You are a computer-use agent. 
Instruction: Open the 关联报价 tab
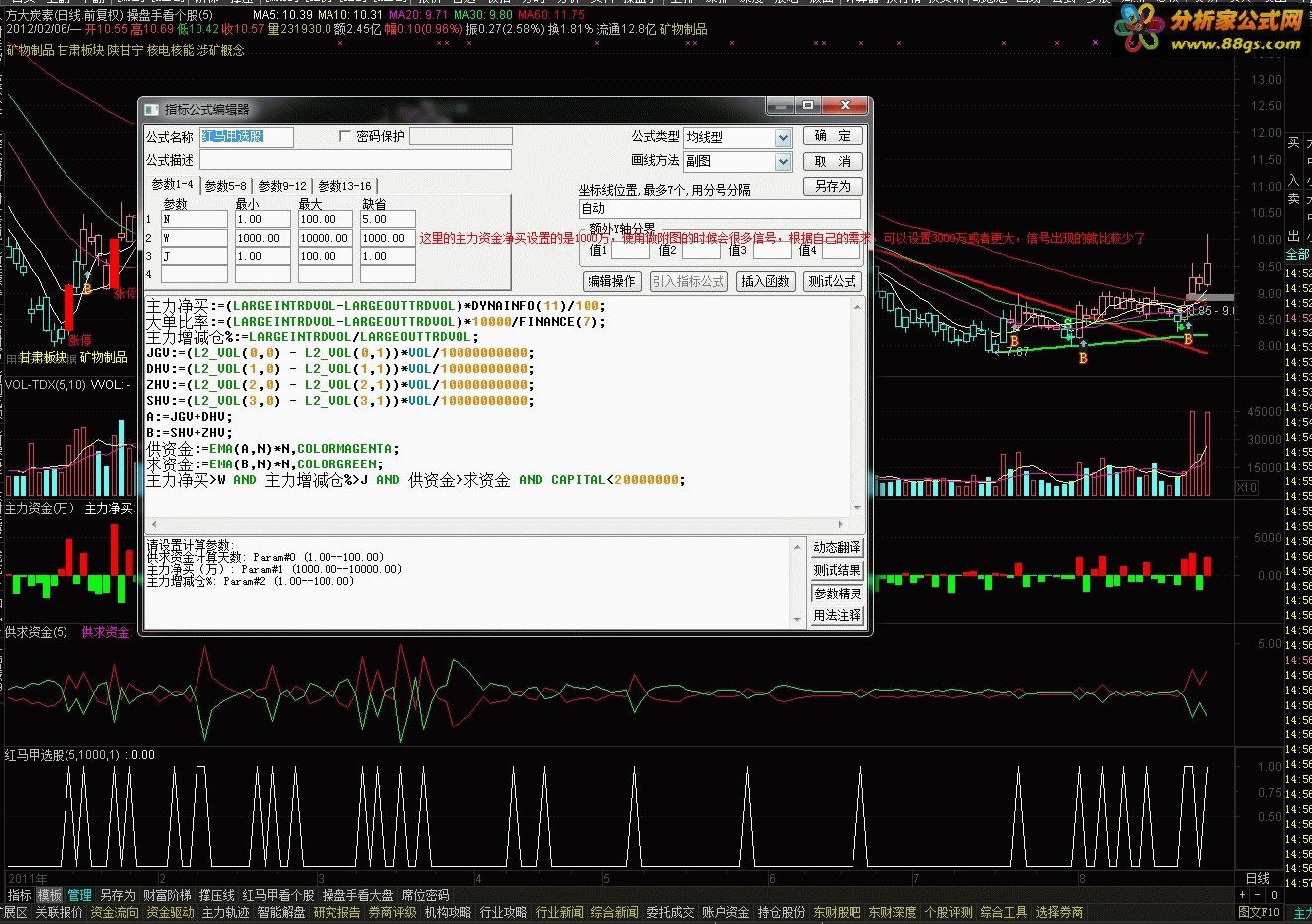pyautogui.click(x=60, y=912)
